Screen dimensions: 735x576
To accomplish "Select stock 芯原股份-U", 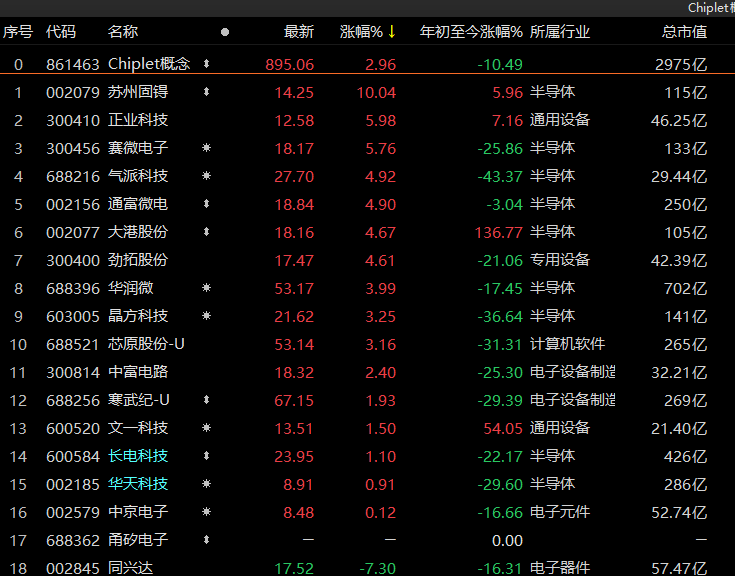I will pyautogui.click(x=146, y=344).
